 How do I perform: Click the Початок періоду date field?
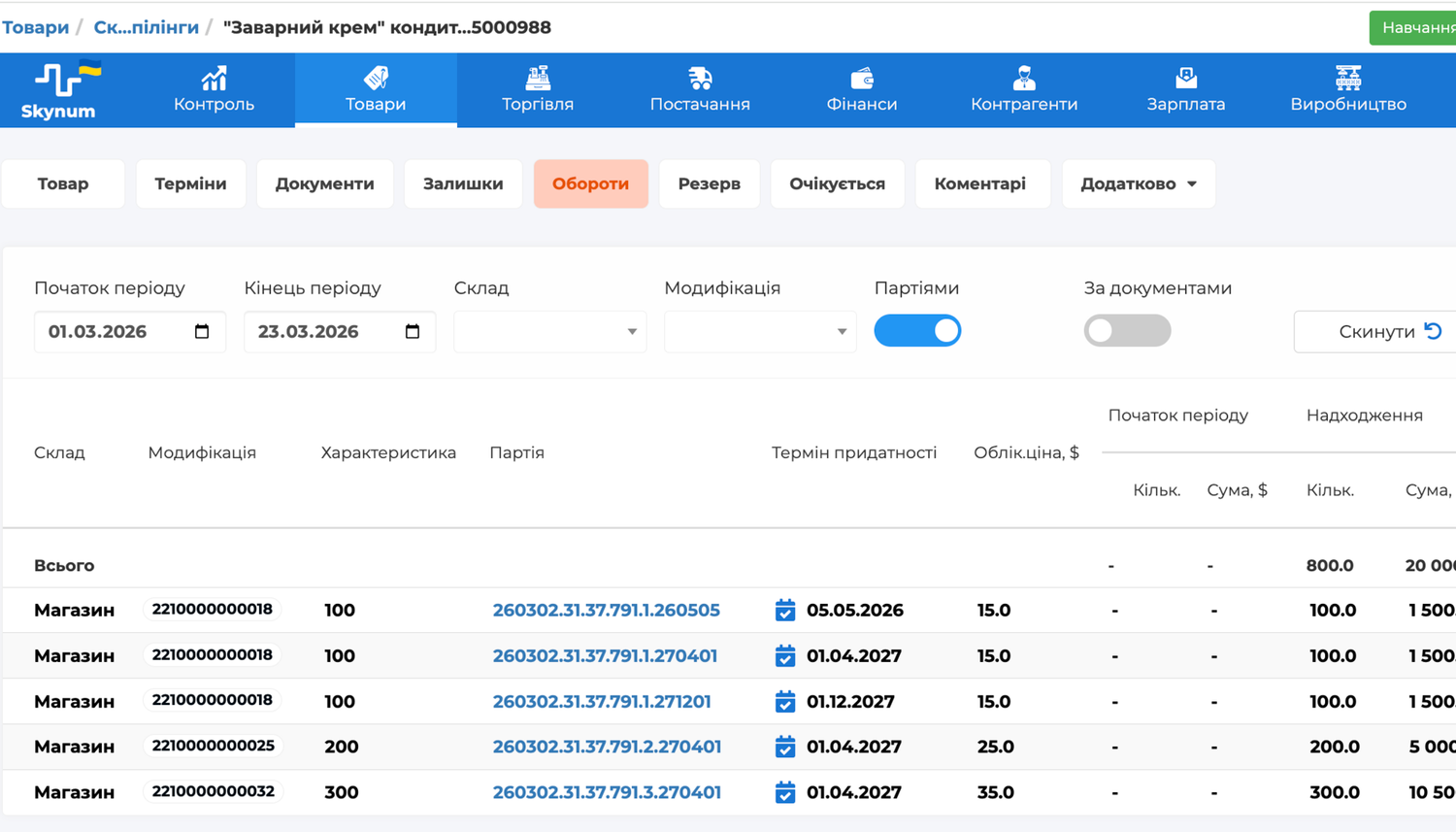coord(116,332)
